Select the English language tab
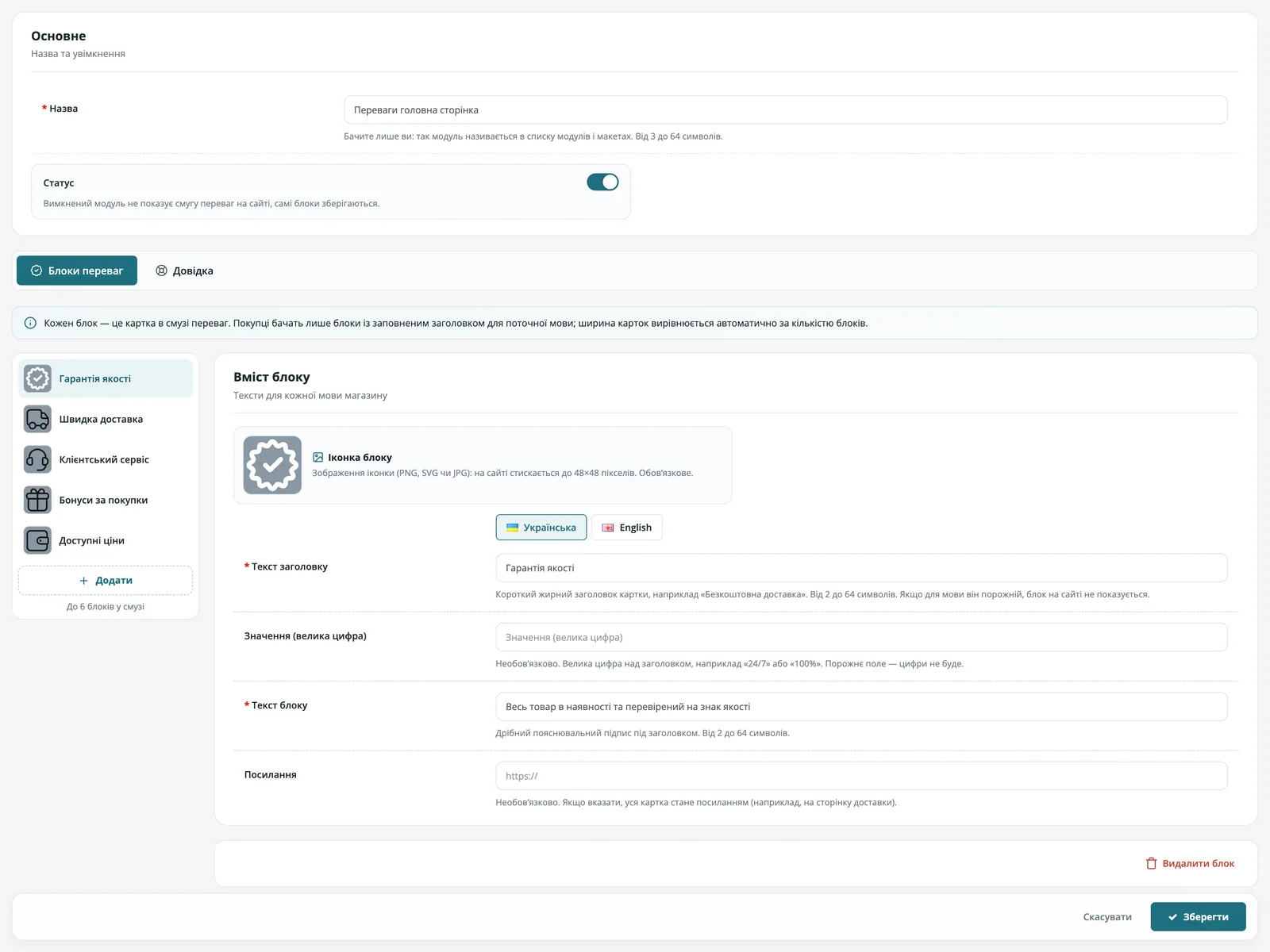 (627, 528)
